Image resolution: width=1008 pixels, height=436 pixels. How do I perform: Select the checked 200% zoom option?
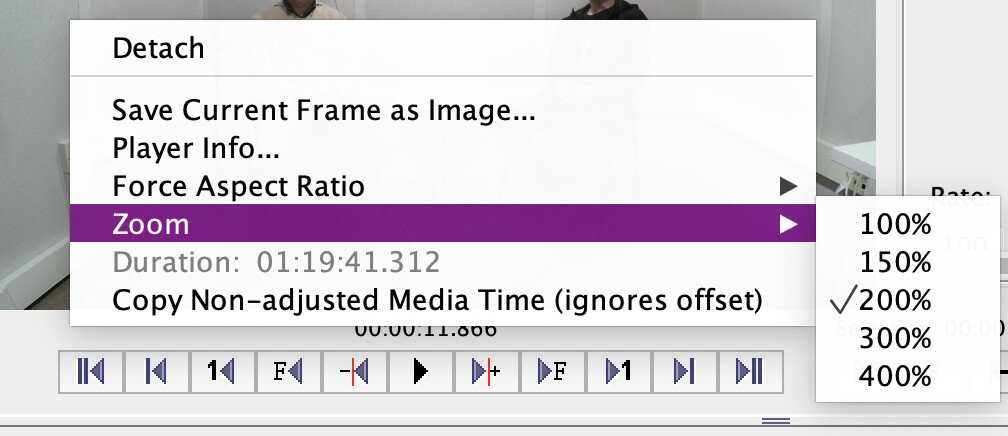(x=895, y=300)
